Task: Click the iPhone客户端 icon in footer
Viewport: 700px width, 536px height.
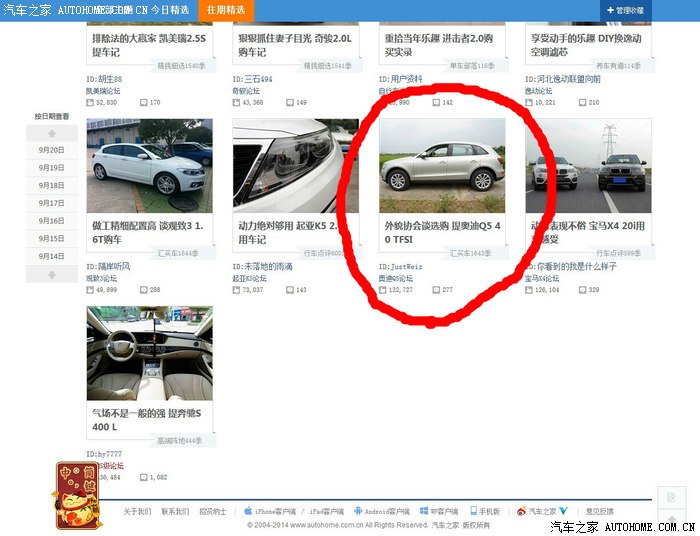Action: point(247,511)
